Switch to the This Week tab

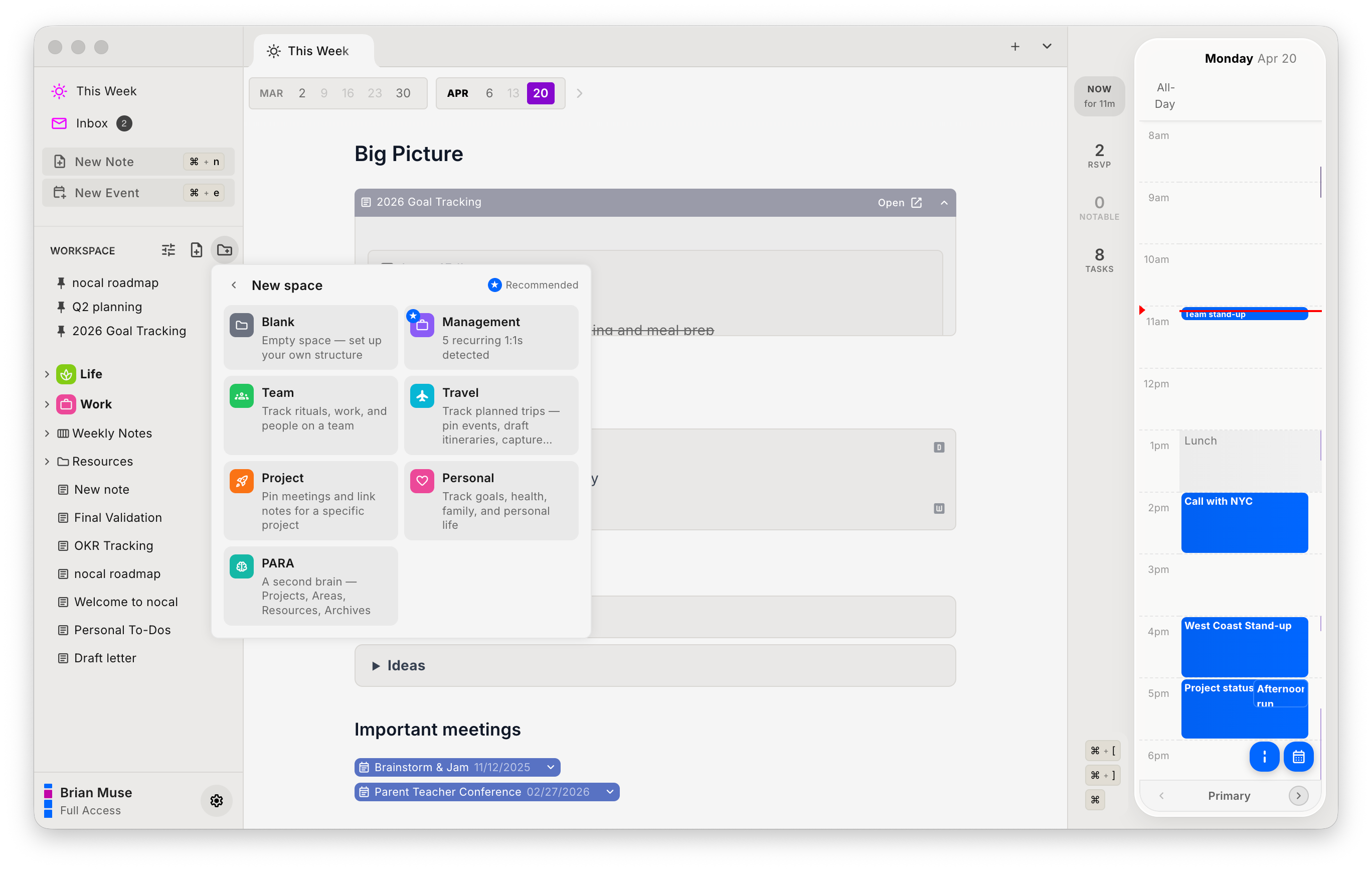click(x=313, y=51)
